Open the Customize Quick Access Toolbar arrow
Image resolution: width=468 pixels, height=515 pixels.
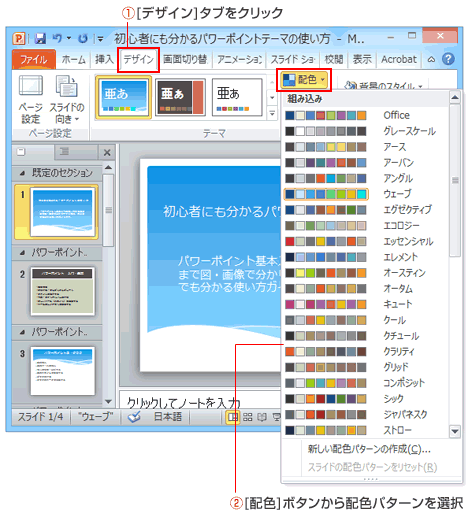(x=100, y=39)
